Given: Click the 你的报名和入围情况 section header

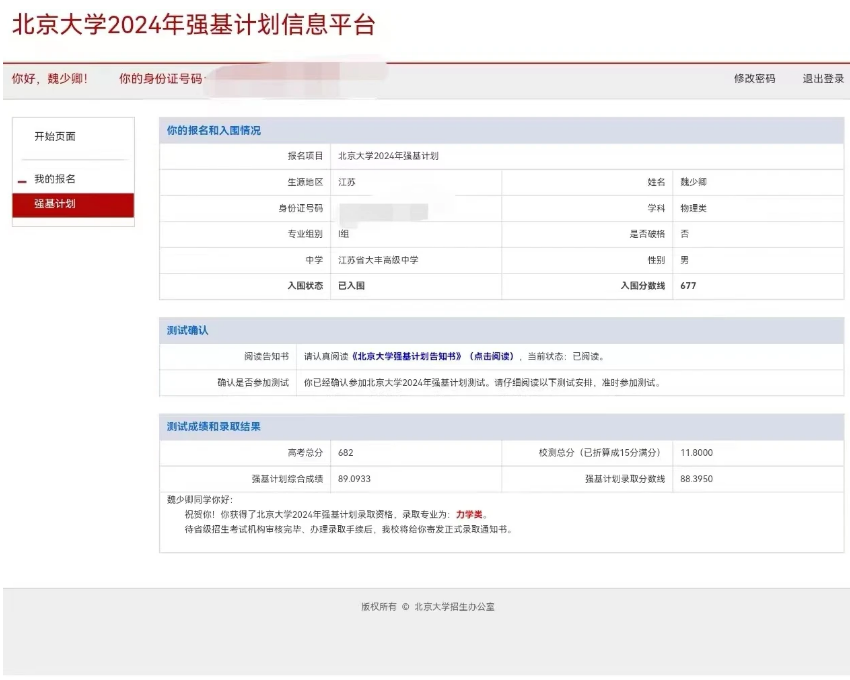Looking at the screenshot, I should point(214,131).
